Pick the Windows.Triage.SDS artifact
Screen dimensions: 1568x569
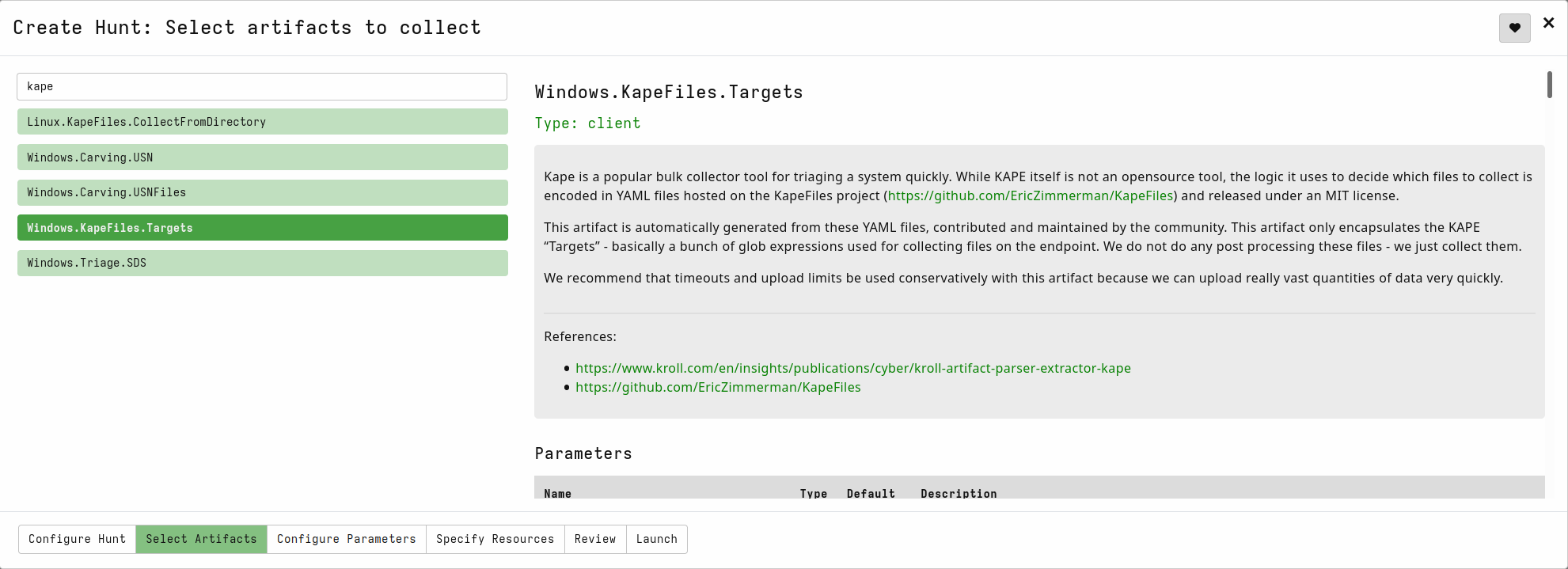tap(262, 263)
